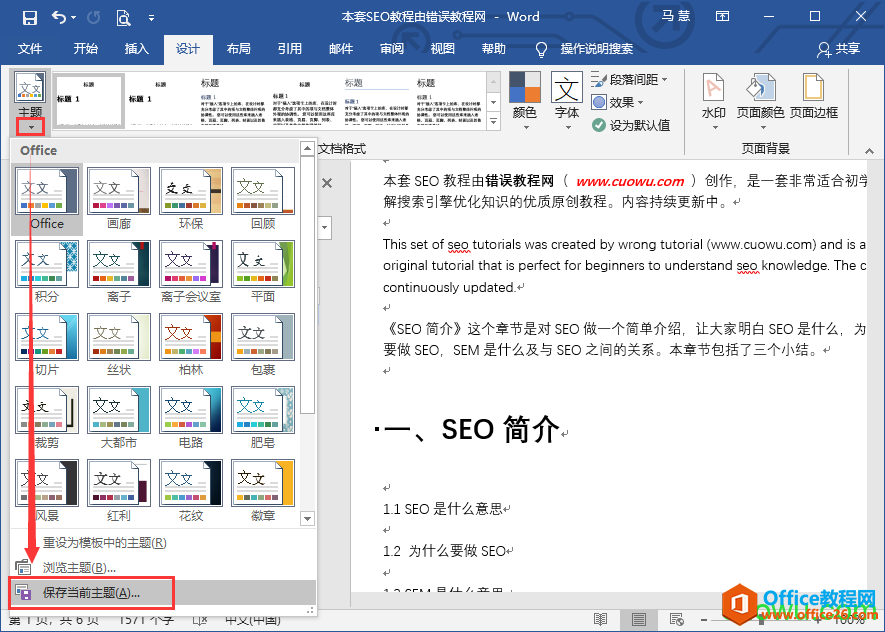The image size is (885, 632).
Task: Click the 页面边框 page borders icon
Action: click(x=813, y=95)
